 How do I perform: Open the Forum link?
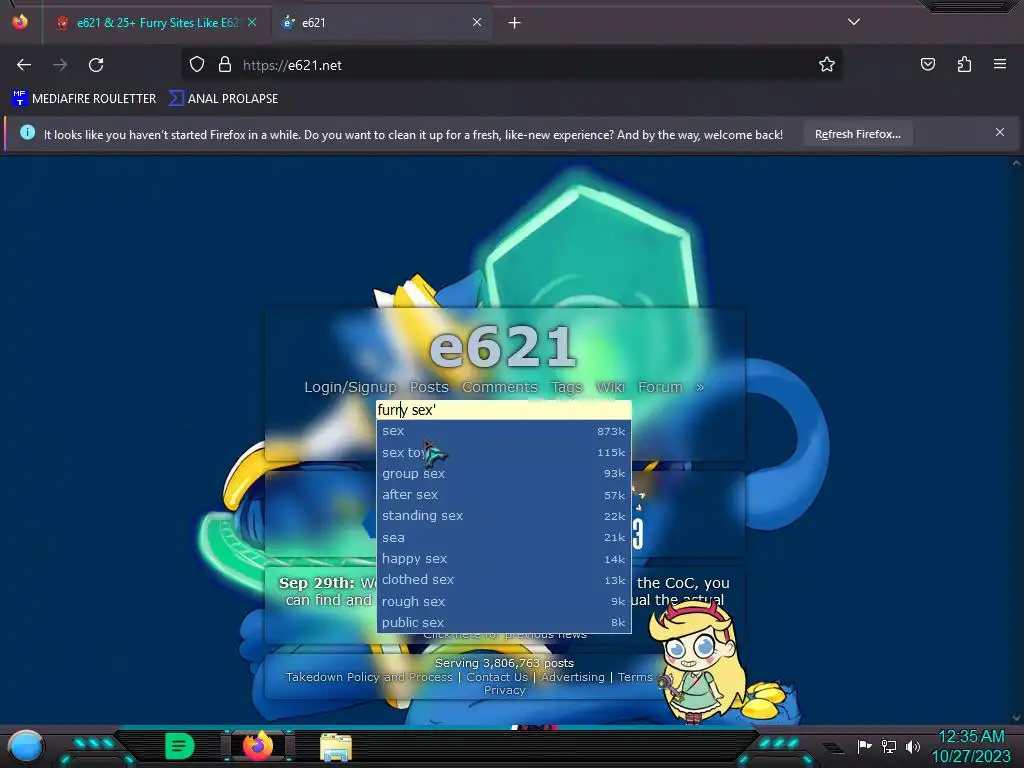pos(660,387)
